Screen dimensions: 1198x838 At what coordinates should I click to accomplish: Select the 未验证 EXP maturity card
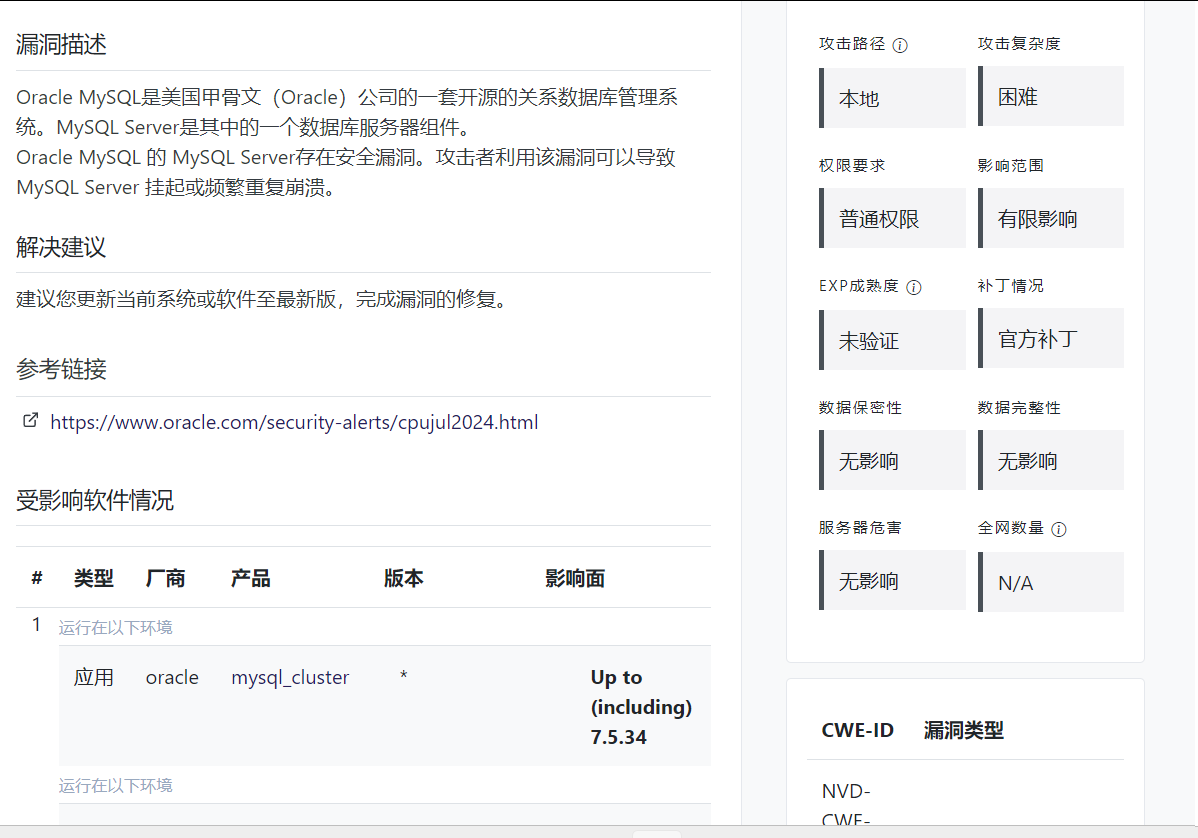pyautogui.click(x=891, y=339)
